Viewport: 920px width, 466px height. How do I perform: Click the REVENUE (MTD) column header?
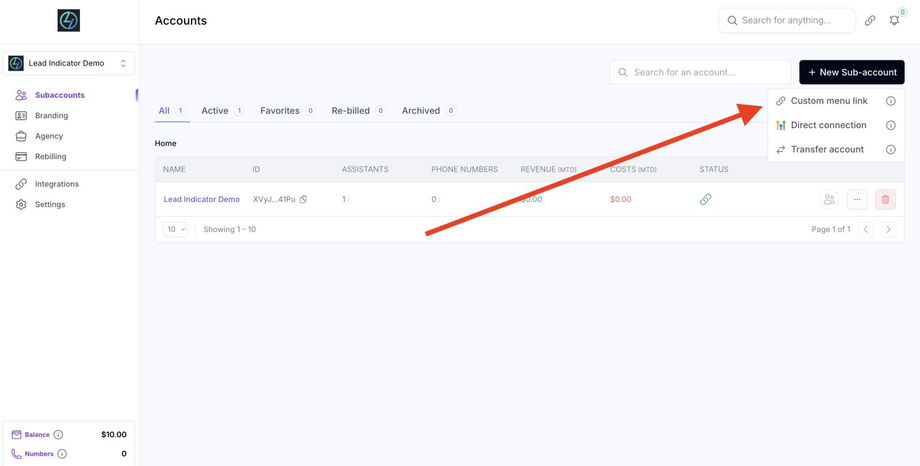click(x=549, y=170)
